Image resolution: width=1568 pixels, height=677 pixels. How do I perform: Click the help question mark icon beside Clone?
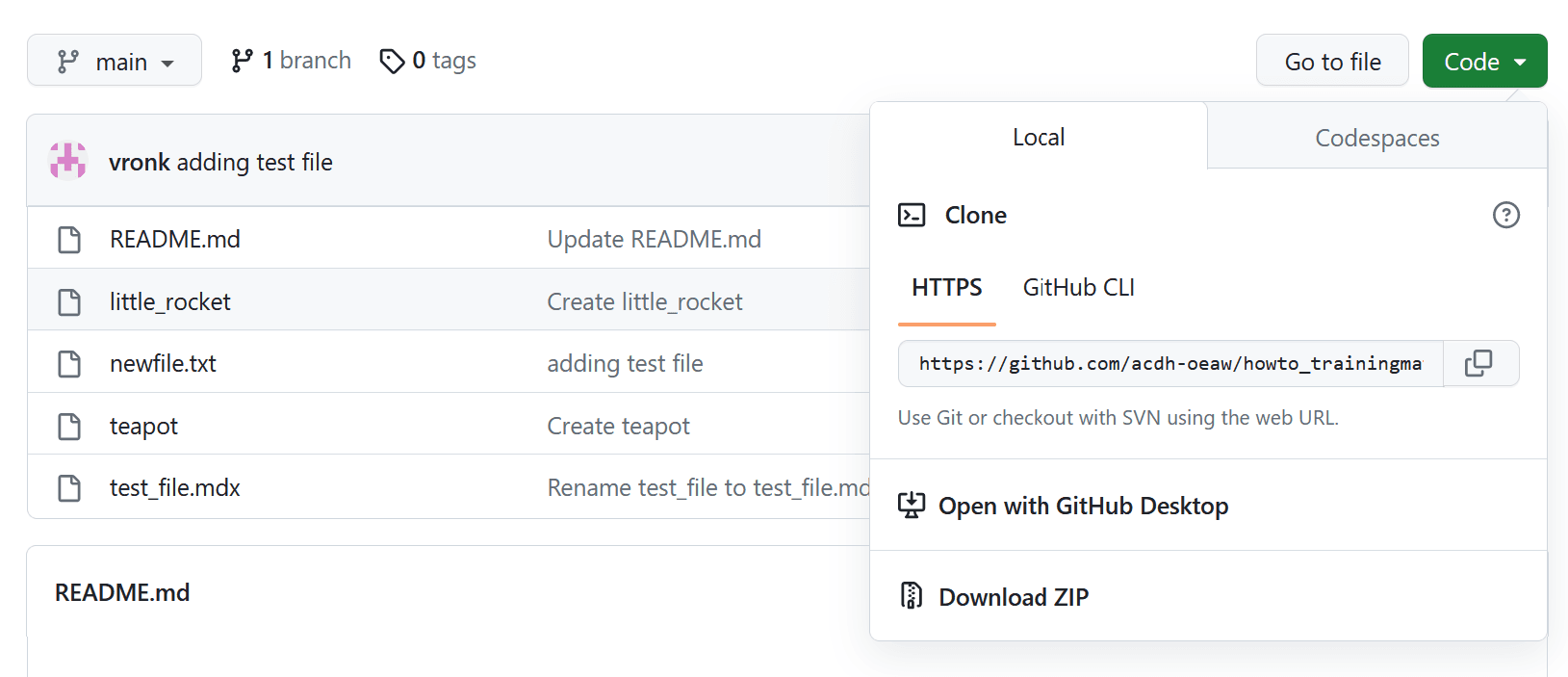tap(1505, 215)
